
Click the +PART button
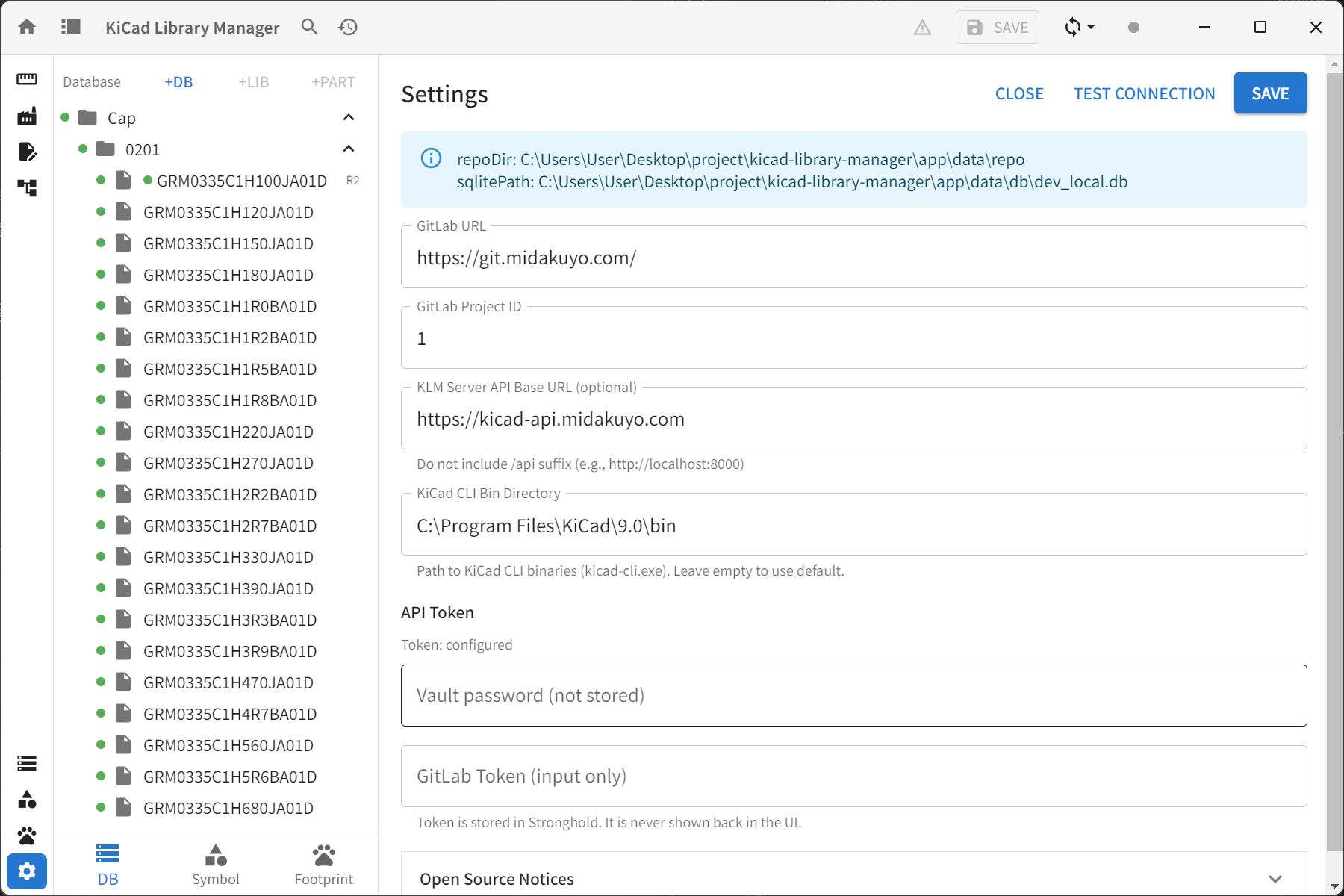(x=333, y=82)
